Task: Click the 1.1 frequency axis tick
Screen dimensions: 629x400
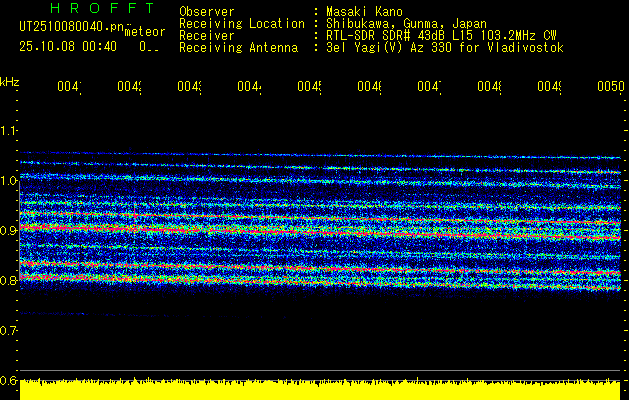Action: pos(9,131)
